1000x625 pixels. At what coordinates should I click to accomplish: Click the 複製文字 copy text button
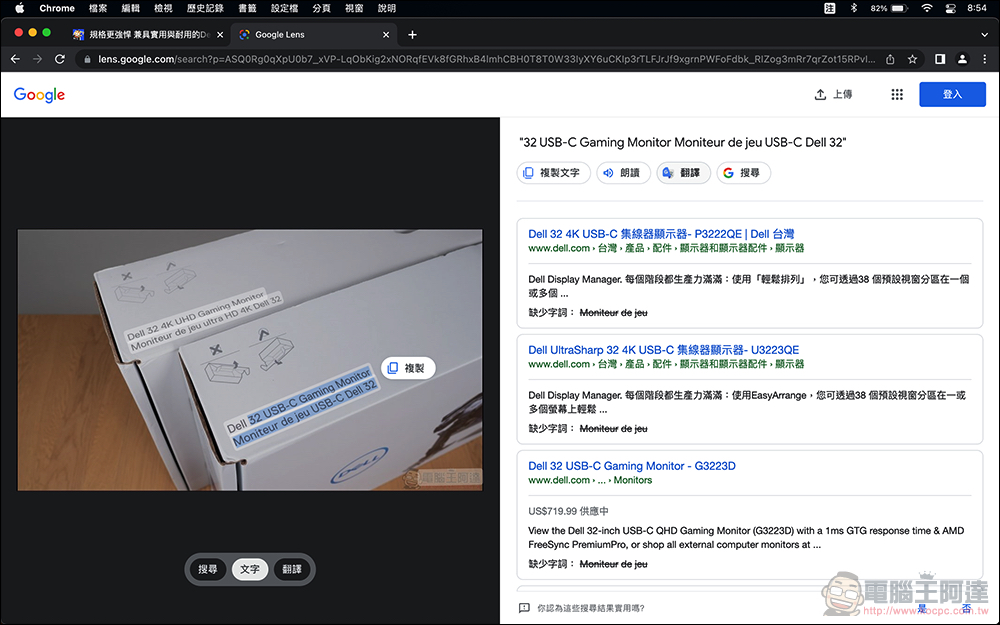coord(553,173)
